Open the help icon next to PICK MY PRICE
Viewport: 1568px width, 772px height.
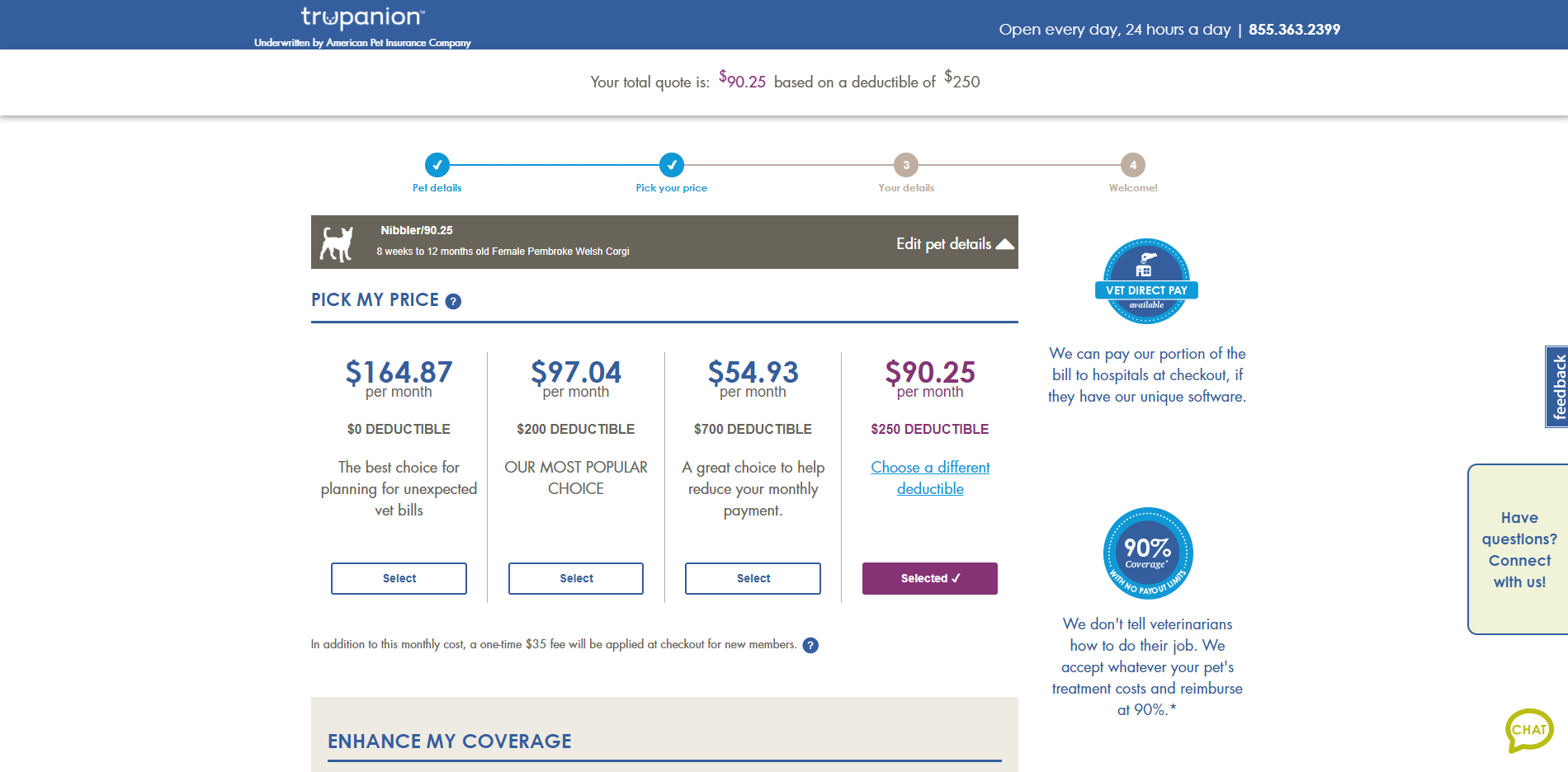[x=453, y=301]
